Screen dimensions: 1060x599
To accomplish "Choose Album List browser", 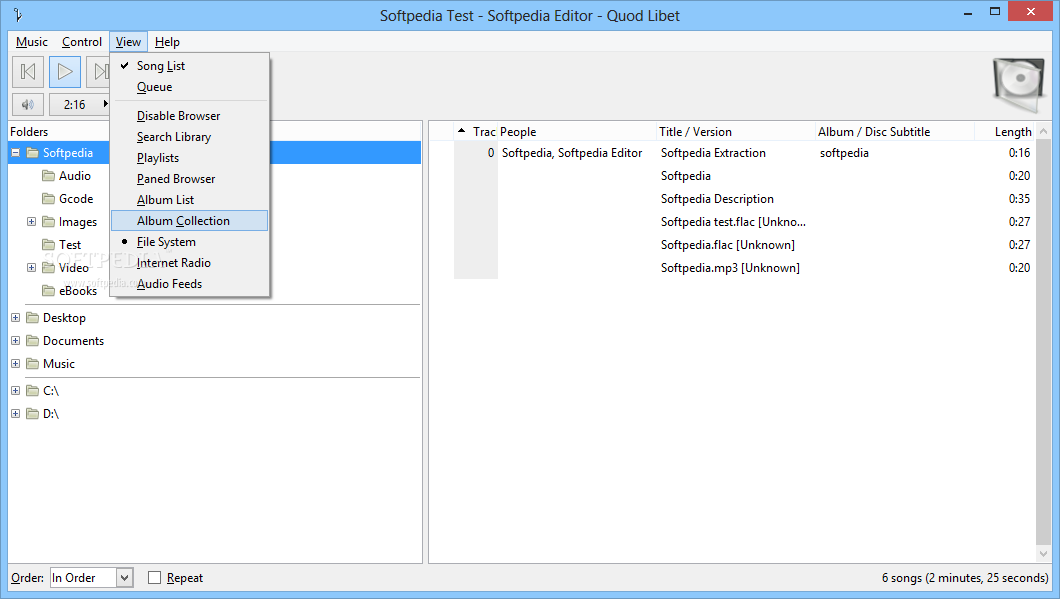I will (189, 200).
